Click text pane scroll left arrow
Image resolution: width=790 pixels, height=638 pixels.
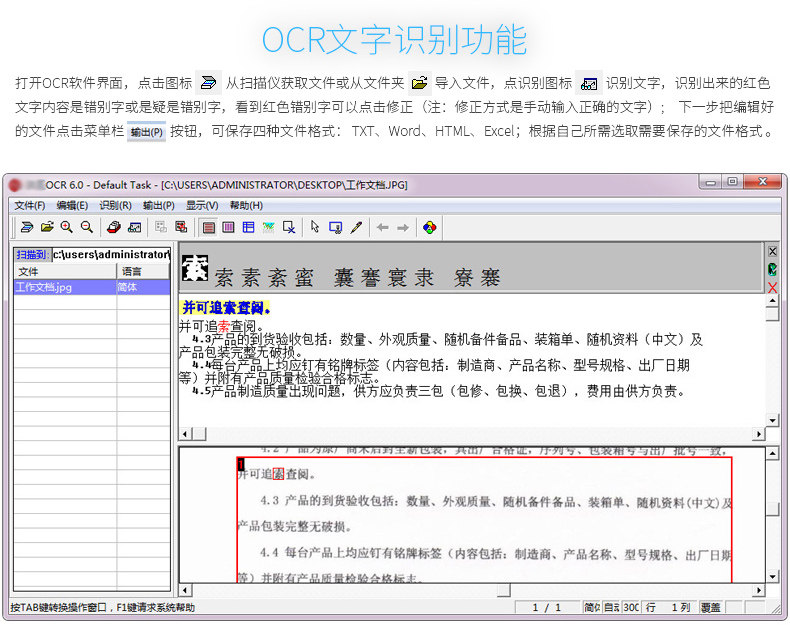point(185,433)
